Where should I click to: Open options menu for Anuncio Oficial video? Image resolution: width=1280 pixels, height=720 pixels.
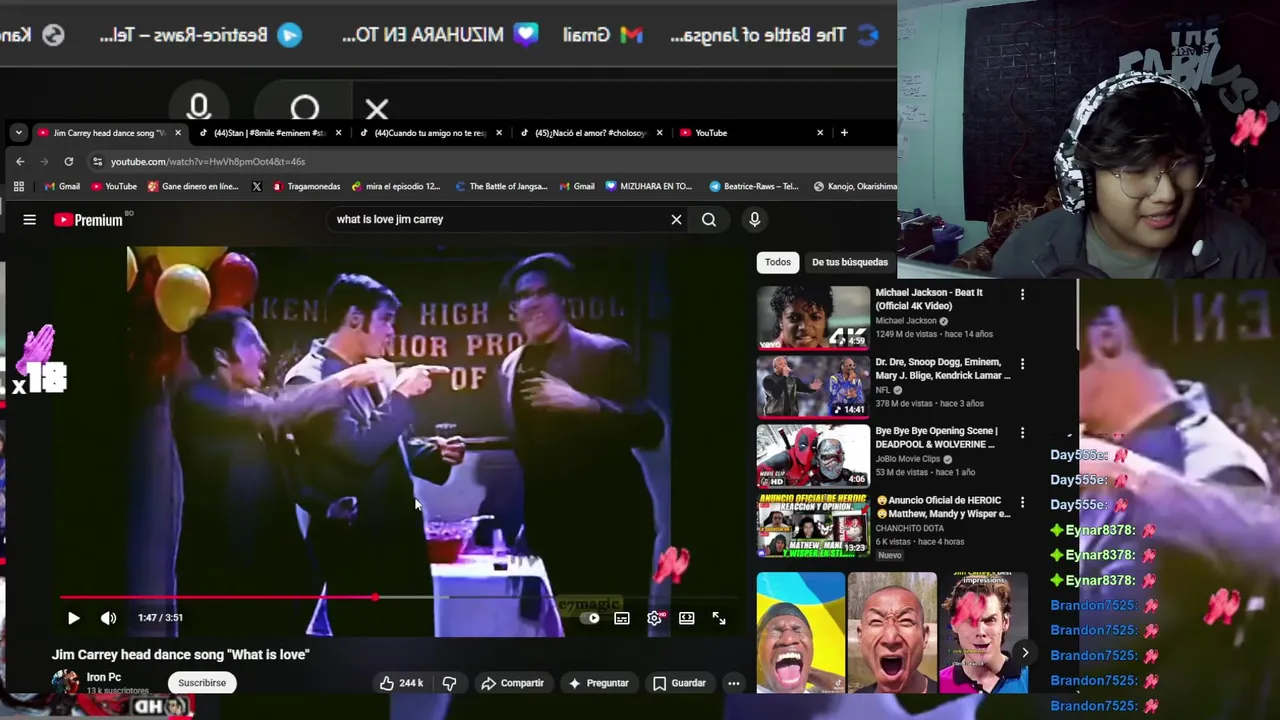[1022, 501]
